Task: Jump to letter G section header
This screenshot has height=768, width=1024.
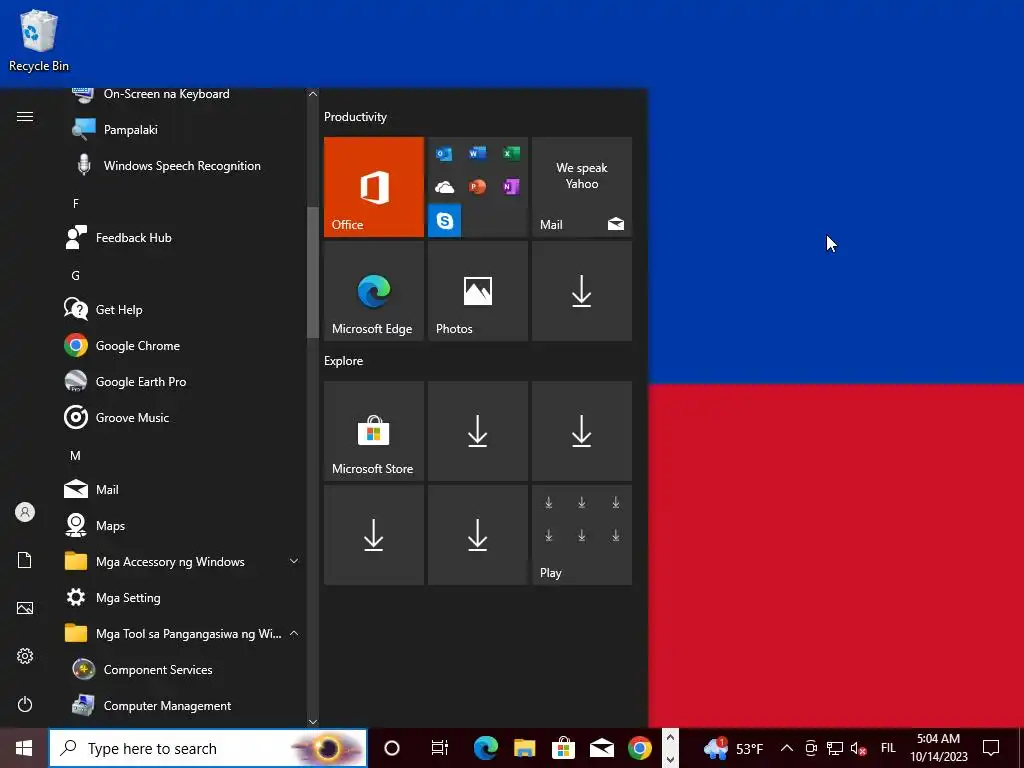Action: 76,276
